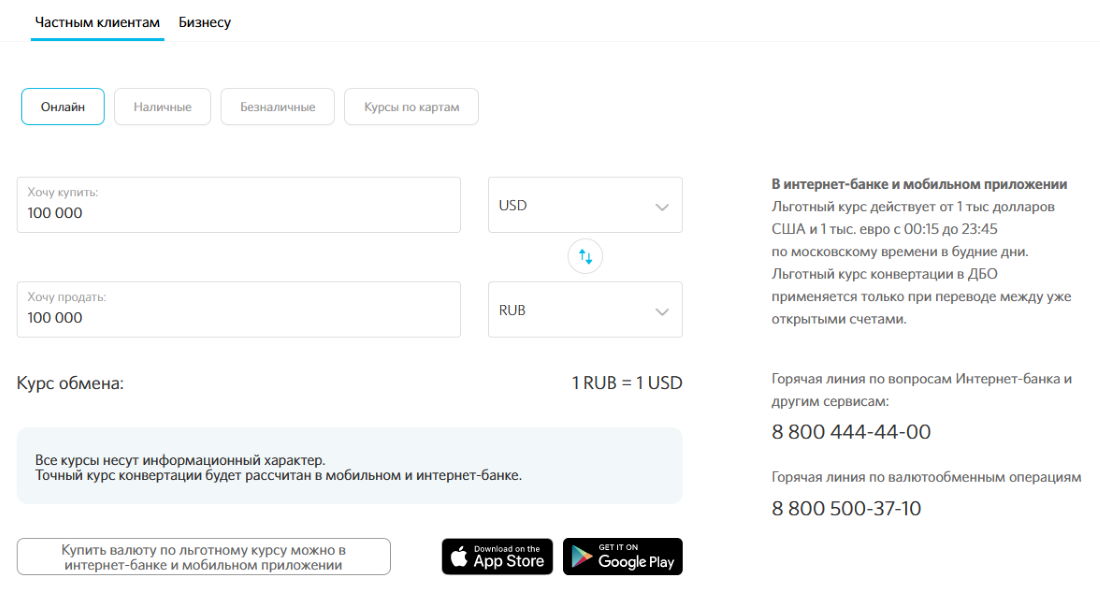
Task: Open the App Store download badge
Action: pos(497,556)
